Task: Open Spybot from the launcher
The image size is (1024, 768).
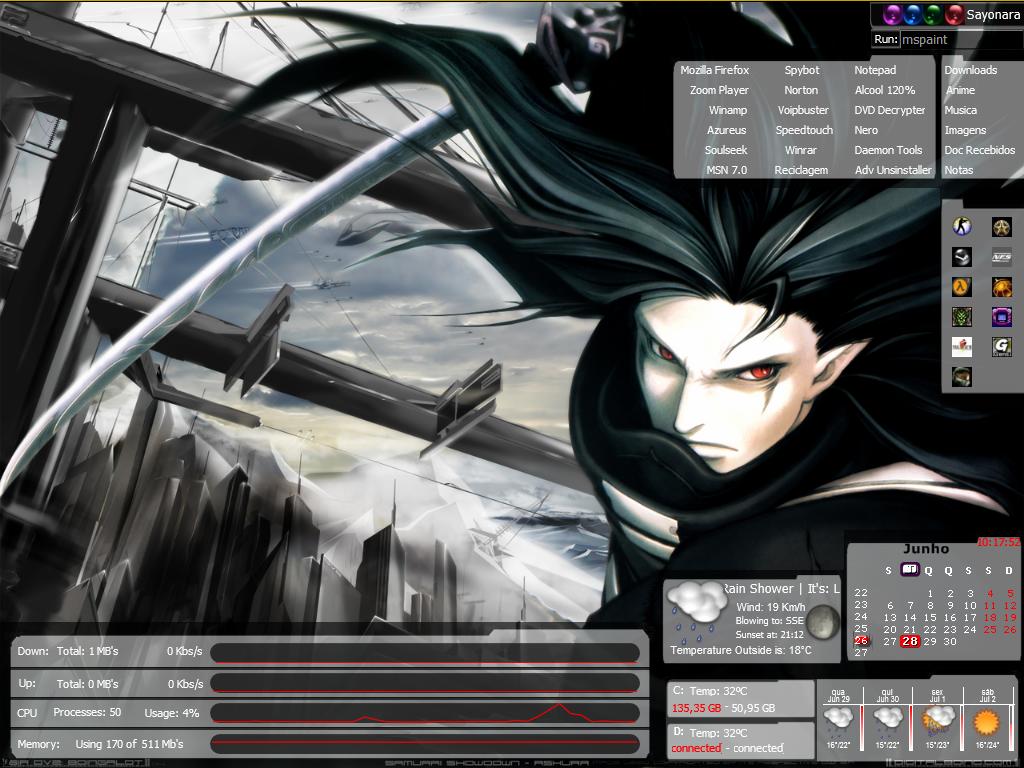Action: click(x=801, y=70)
